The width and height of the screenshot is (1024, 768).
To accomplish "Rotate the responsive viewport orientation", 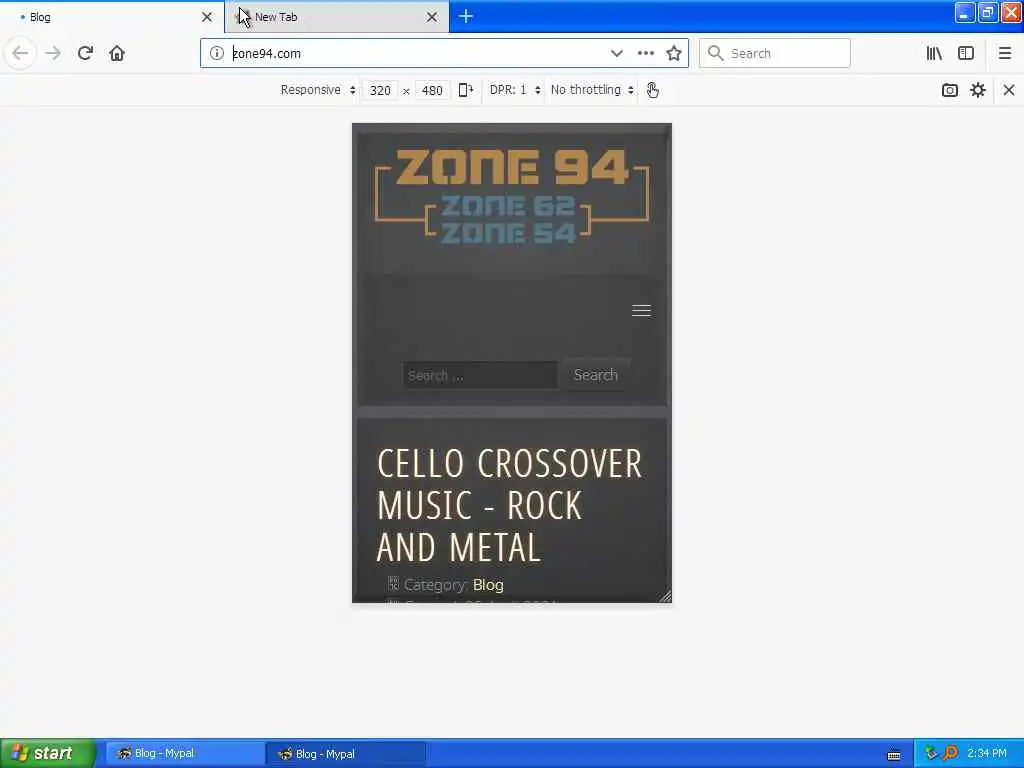I will point(465,89).
